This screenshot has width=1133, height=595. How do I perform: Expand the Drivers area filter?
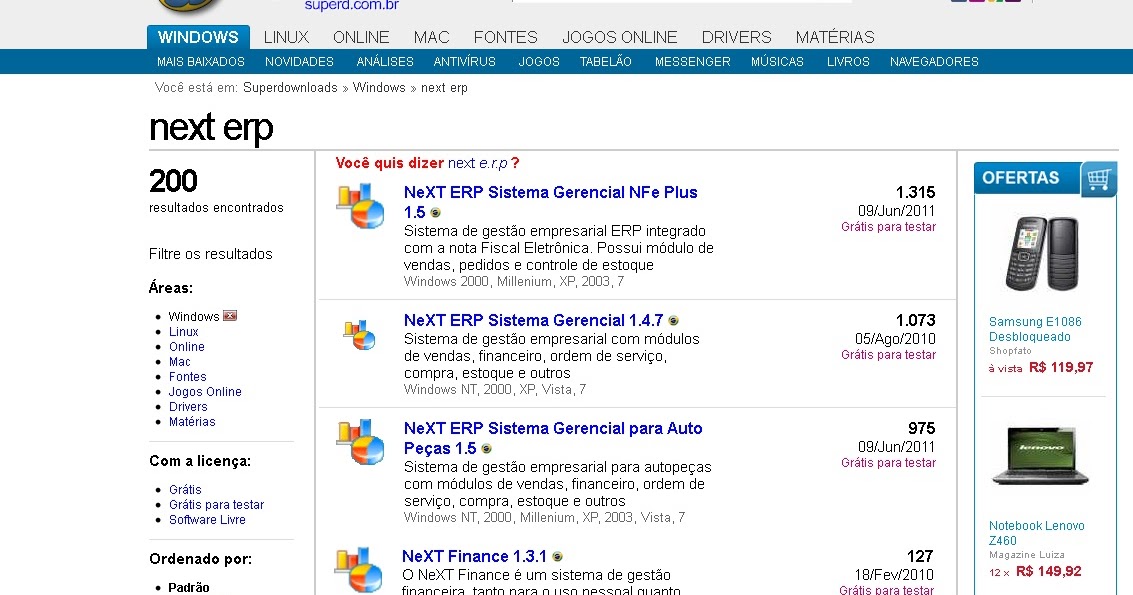(x=187, y=406)
